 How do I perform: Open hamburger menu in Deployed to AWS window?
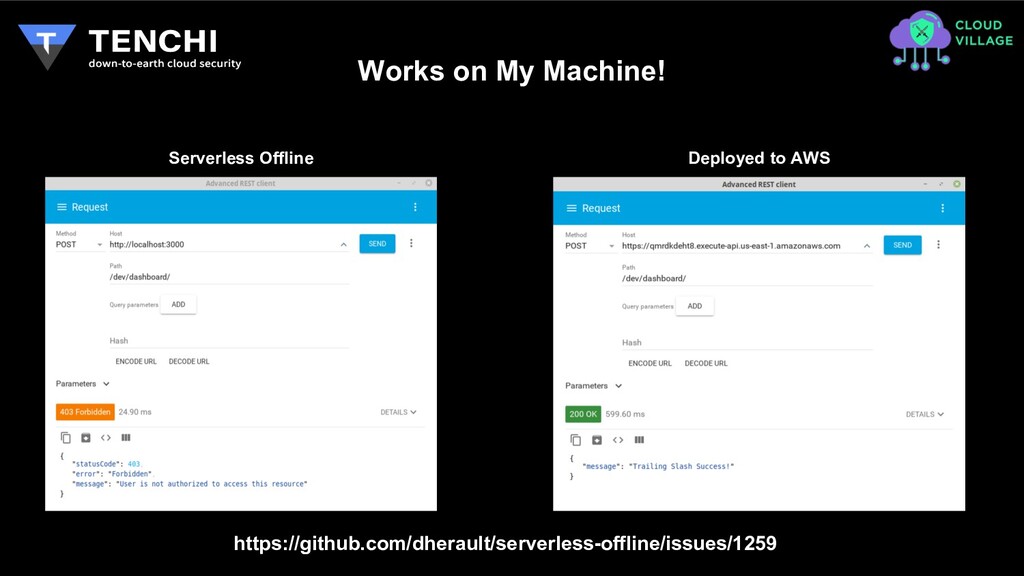[x=571, y=208]
